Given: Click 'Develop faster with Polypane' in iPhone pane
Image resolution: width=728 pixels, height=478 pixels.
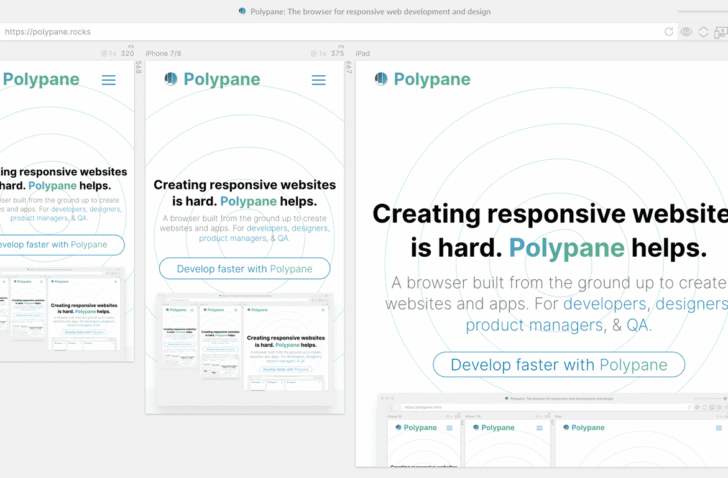Looking at the screenshot, I should click(245, 269).
